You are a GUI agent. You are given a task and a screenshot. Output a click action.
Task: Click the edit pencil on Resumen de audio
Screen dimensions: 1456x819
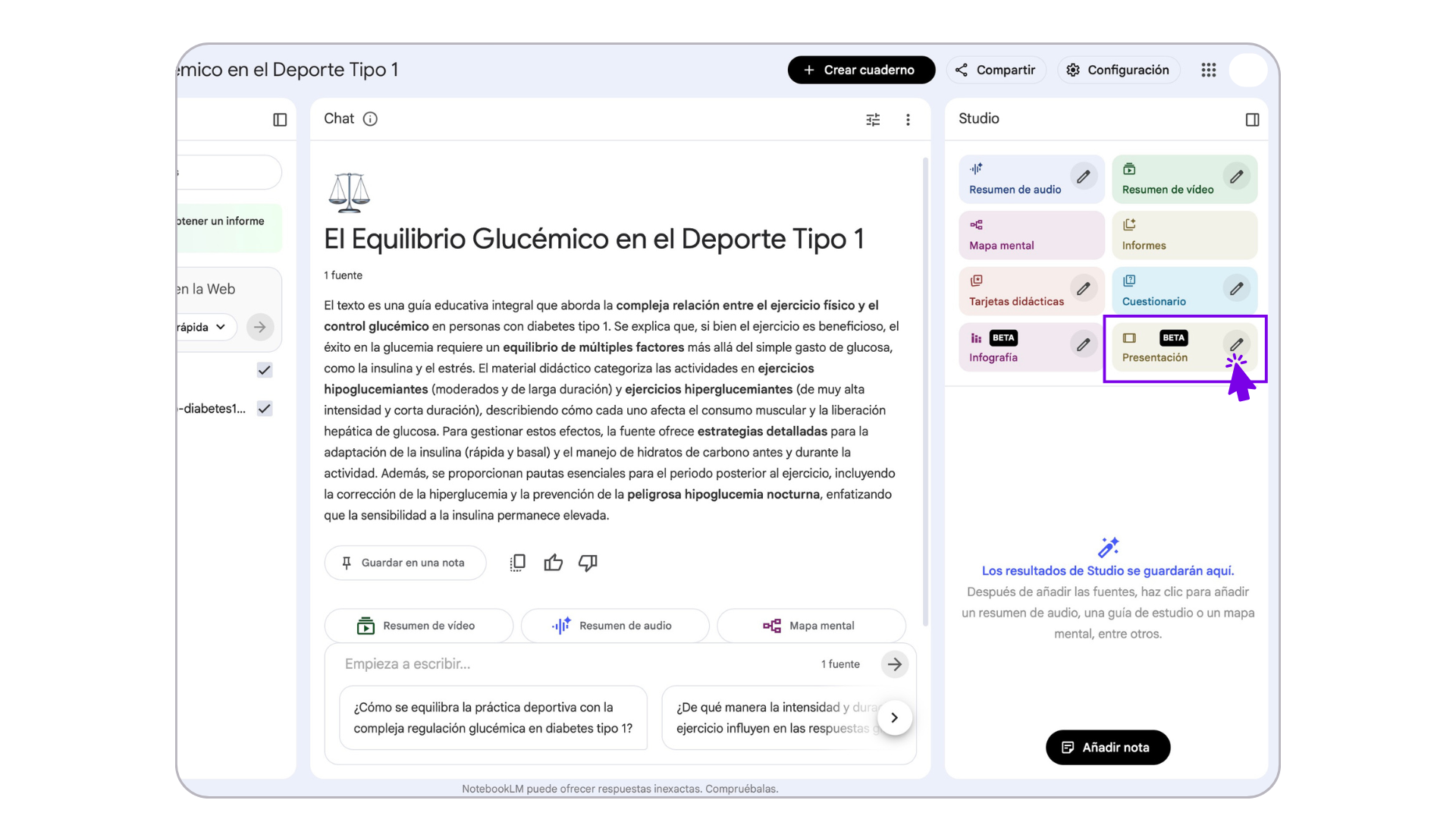click(x=1084, y=177)
